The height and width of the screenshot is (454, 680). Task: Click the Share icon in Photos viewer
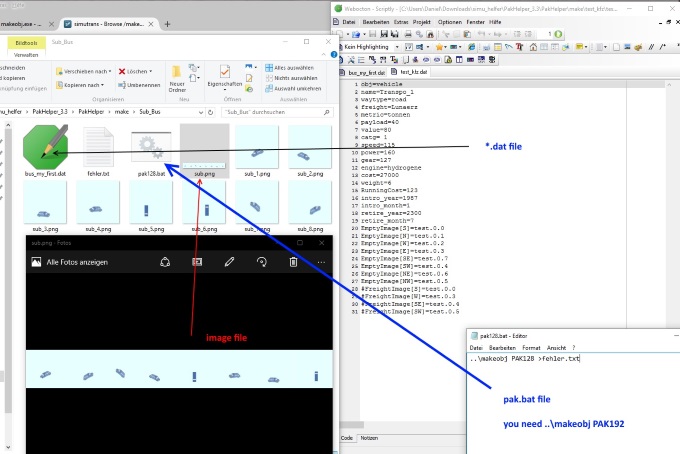pyautogui.click(x=165, y=262)
